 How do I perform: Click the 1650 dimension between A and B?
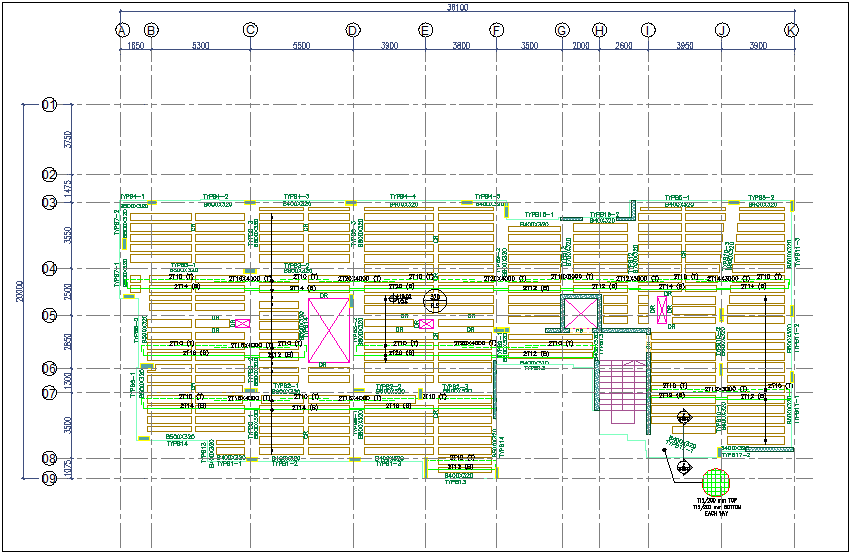pos(136,46)
